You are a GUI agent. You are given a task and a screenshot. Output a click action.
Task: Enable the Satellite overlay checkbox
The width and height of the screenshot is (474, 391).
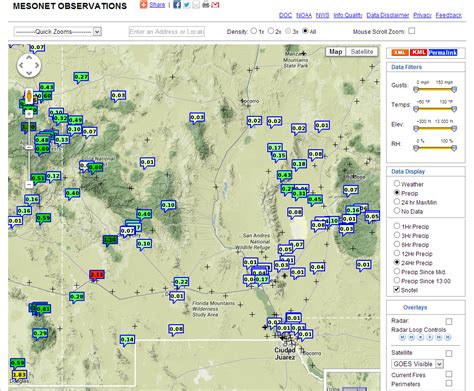449,353
